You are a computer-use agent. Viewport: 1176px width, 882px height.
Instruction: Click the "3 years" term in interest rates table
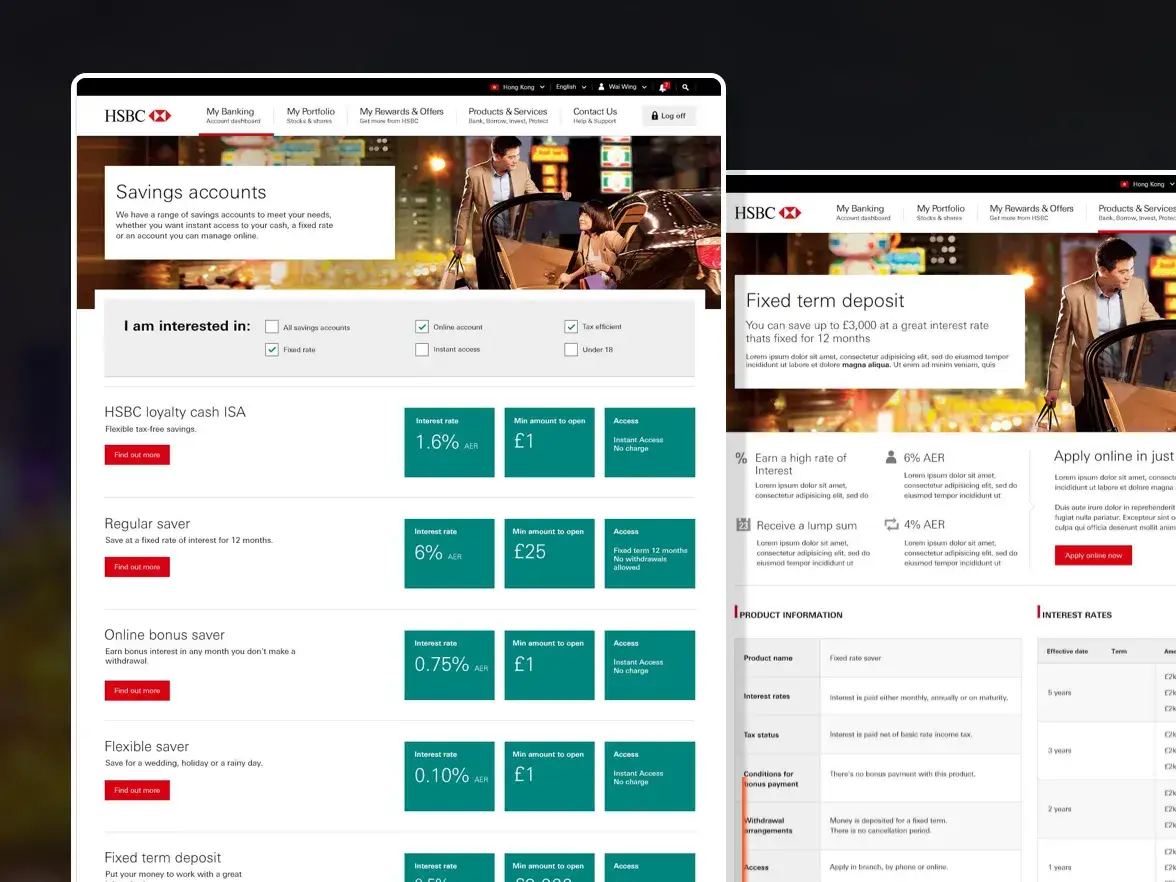[x=1059, y=751]
